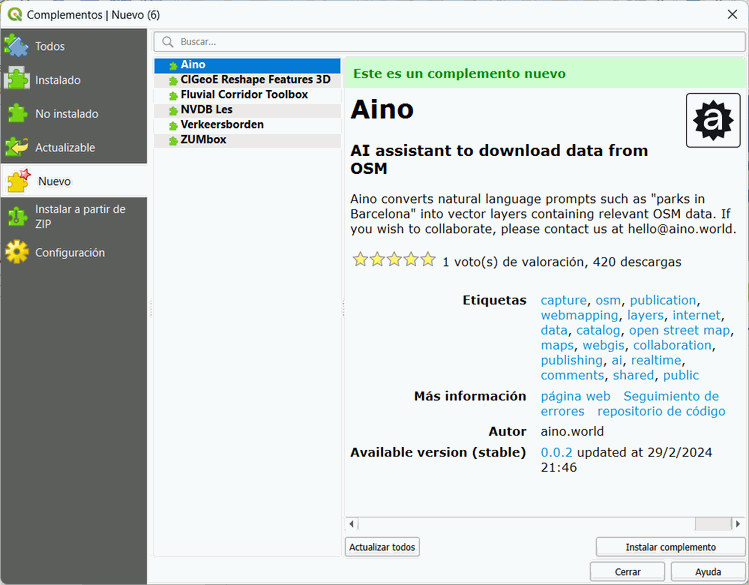Select the ZUMbox plugin
Image resolution: width=749 pixels, height=585 pixels.
point(247,140)
